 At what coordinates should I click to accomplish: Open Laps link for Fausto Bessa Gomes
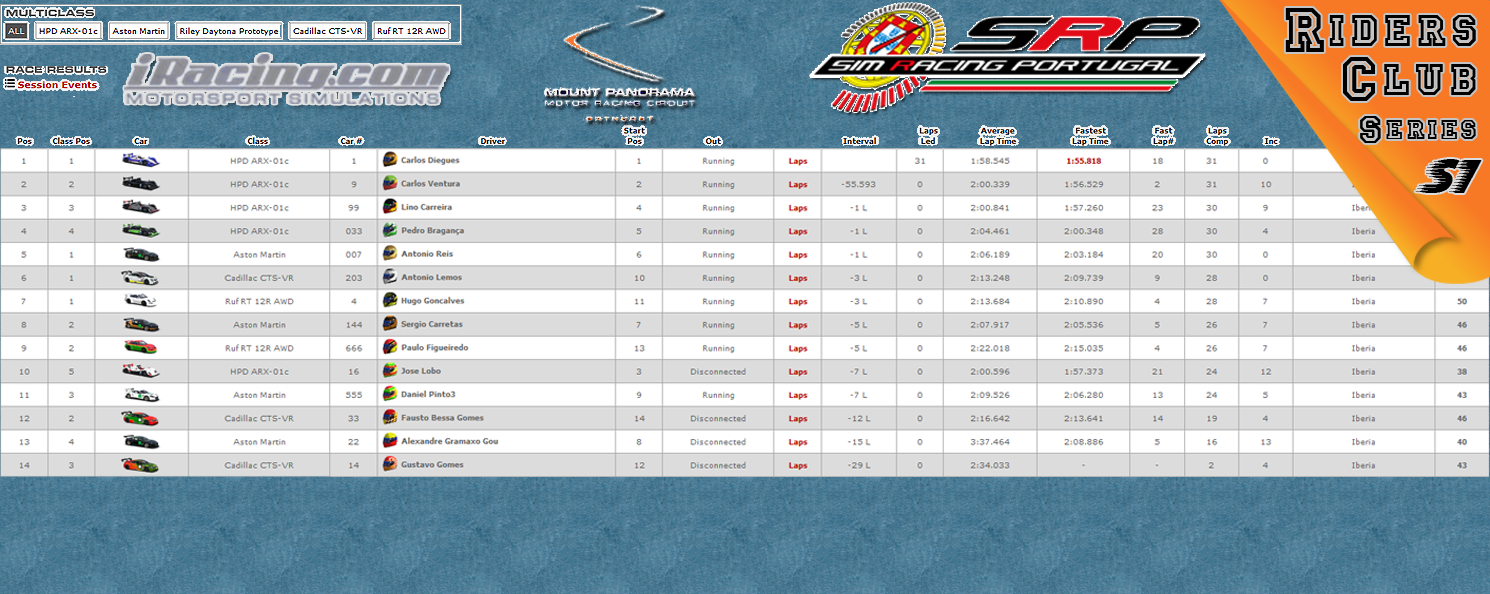tap(797, 419)
